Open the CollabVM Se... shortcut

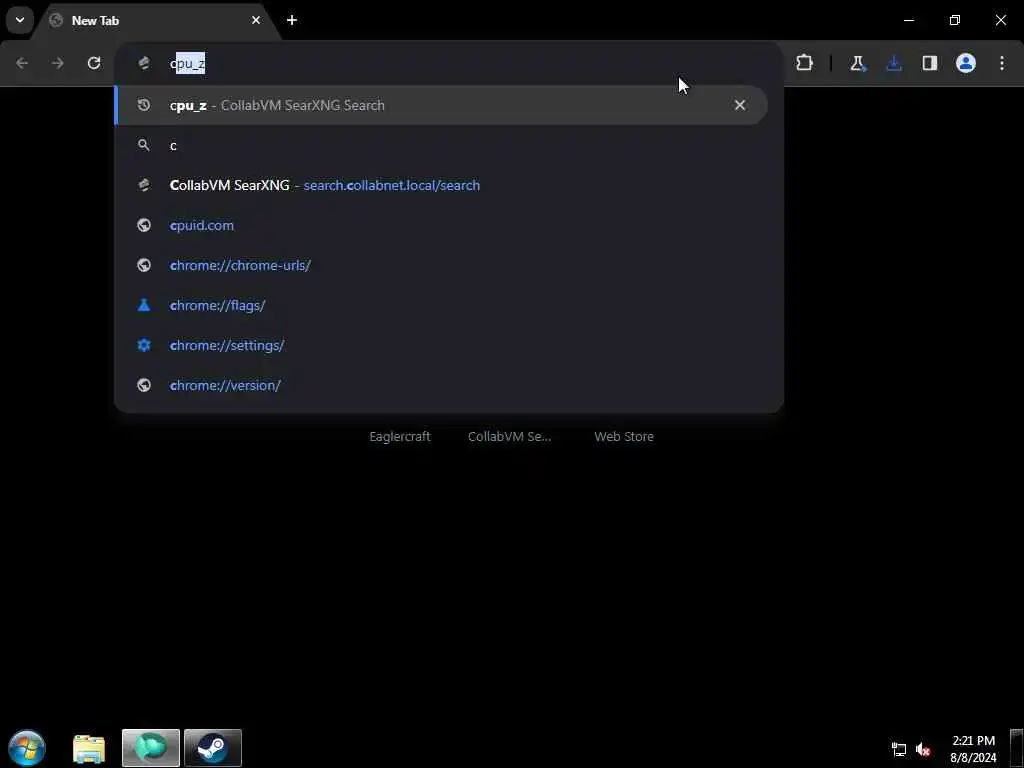point(509,436)
